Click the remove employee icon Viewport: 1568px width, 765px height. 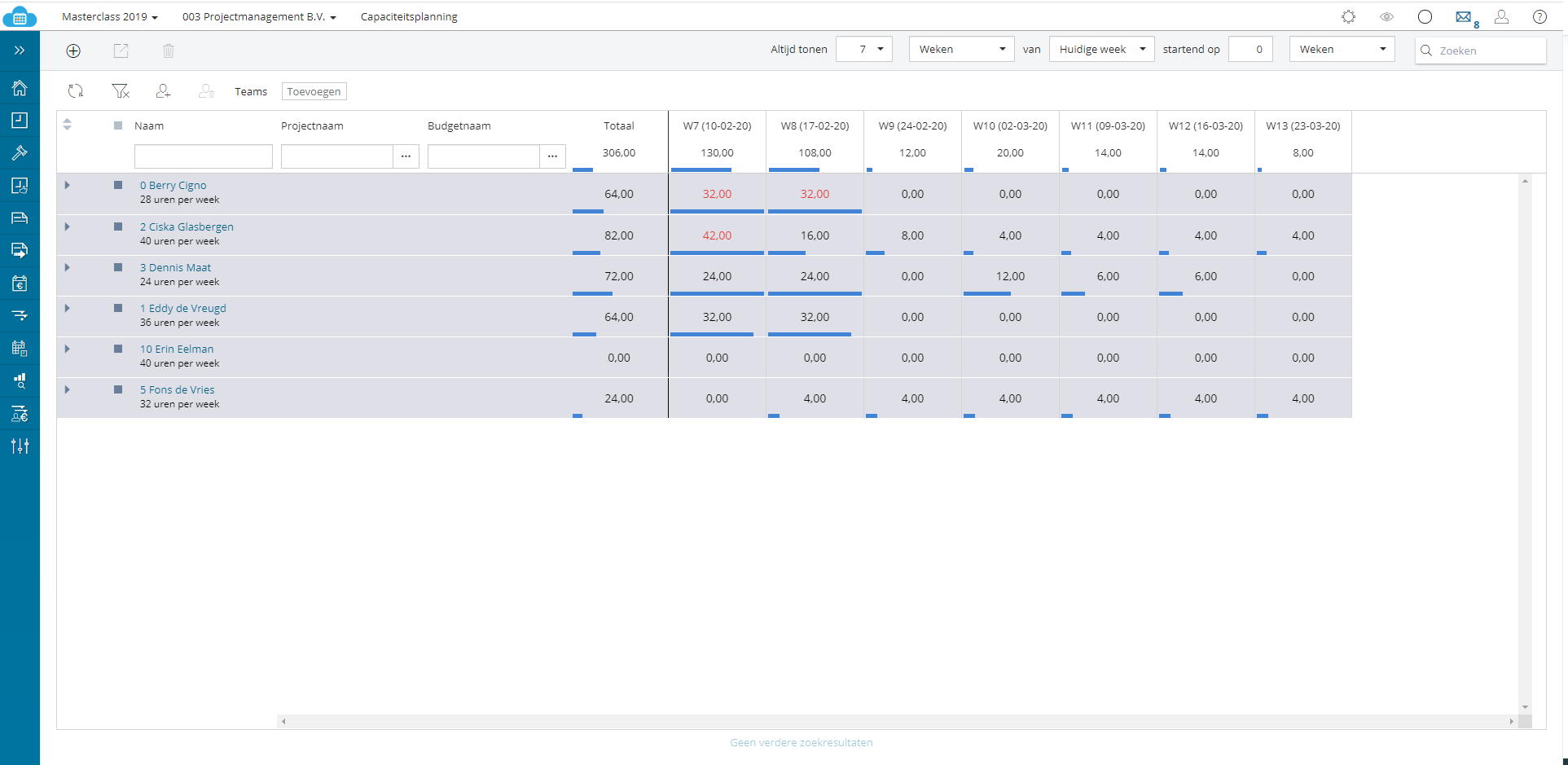point(206,91)
